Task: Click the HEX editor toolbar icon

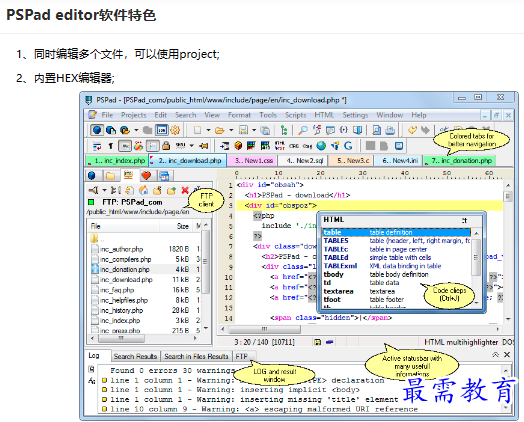Action: click(162, 130)
